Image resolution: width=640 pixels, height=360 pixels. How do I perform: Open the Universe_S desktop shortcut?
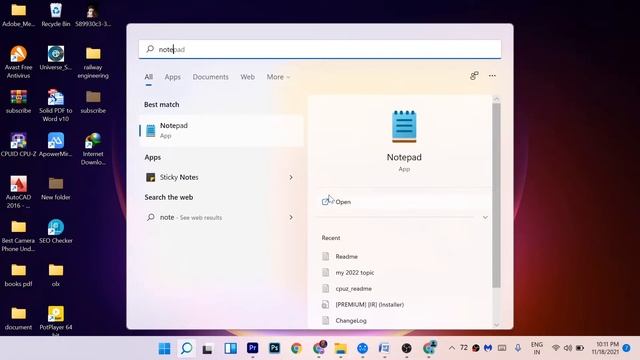(x=56, y=58)
